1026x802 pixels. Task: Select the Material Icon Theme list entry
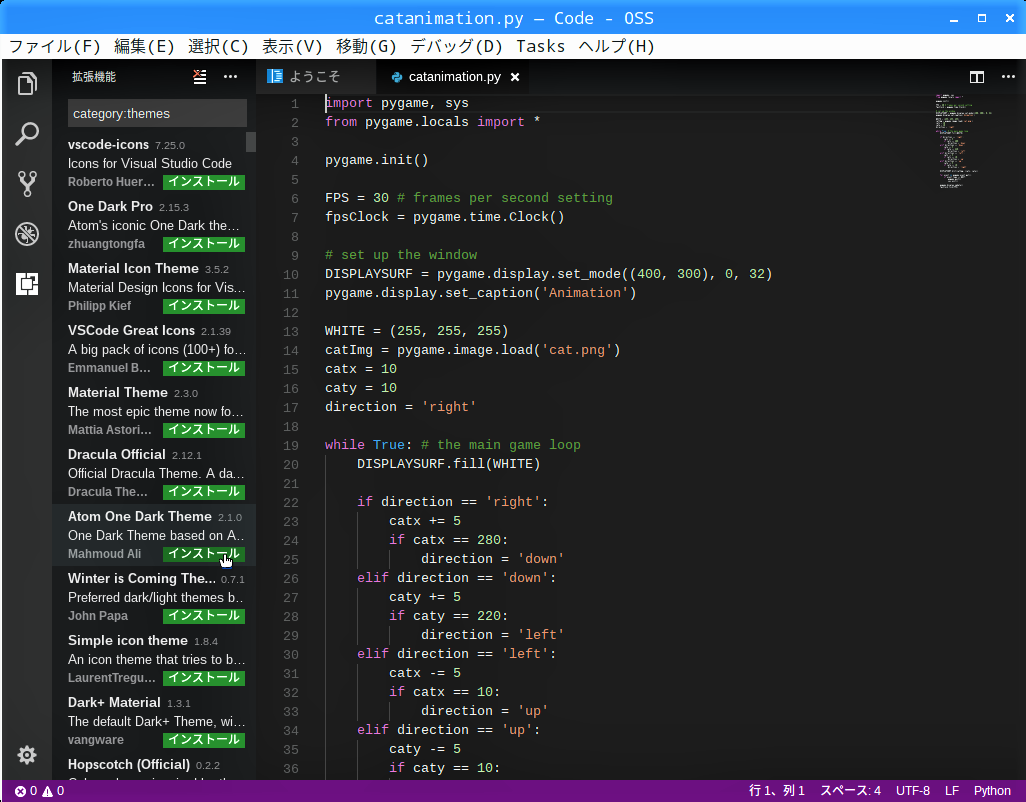click(154, 287)
